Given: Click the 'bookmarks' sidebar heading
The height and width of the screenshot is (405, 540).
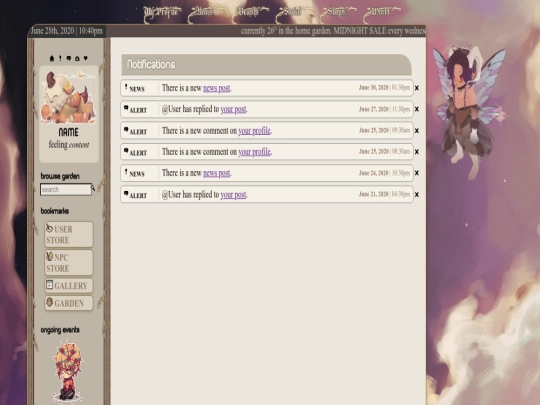Looking at the screenshot, I should [55, 211].
